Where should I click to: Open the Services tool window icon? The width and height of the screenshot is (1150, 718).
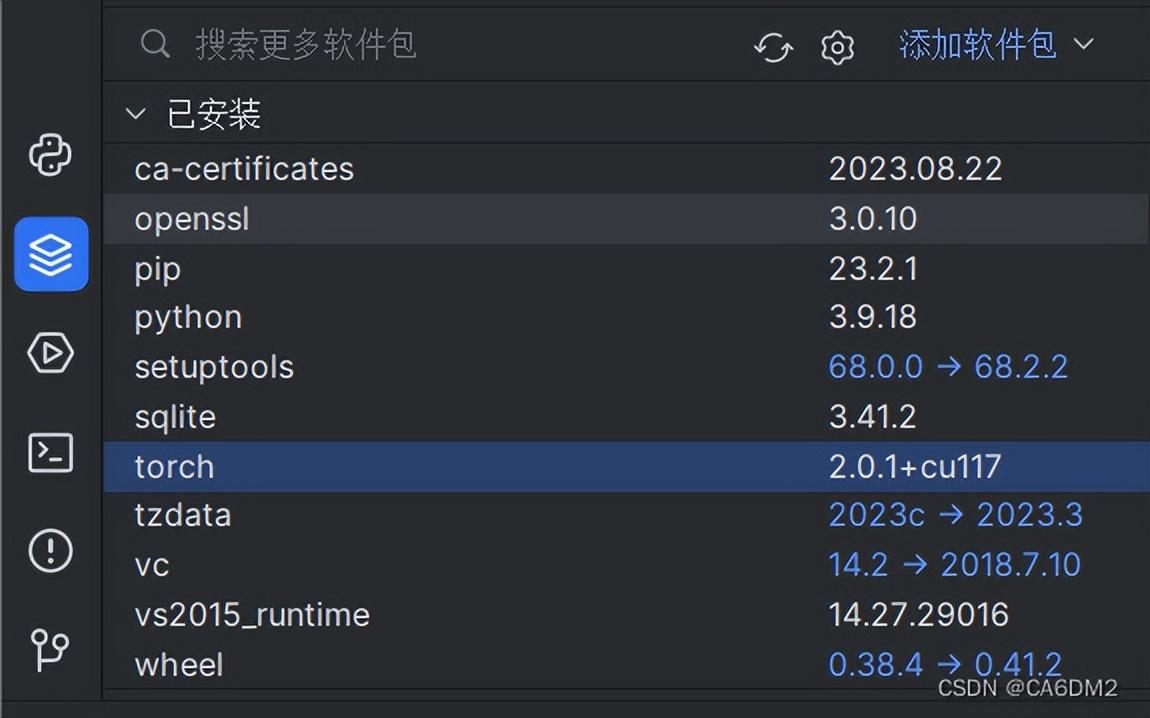[50, 353]
